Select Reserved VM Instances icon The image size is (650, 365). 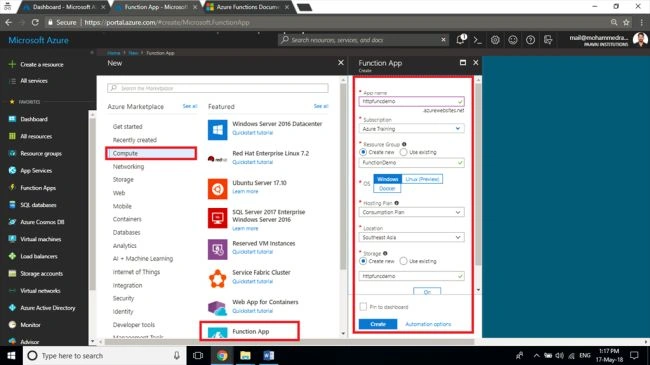(x=218, y=249)
